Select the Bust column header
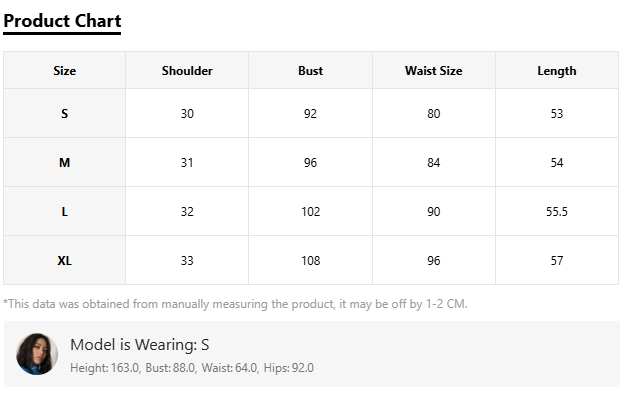The width and height of the screenshot is (624, 396). click(310, 71)
